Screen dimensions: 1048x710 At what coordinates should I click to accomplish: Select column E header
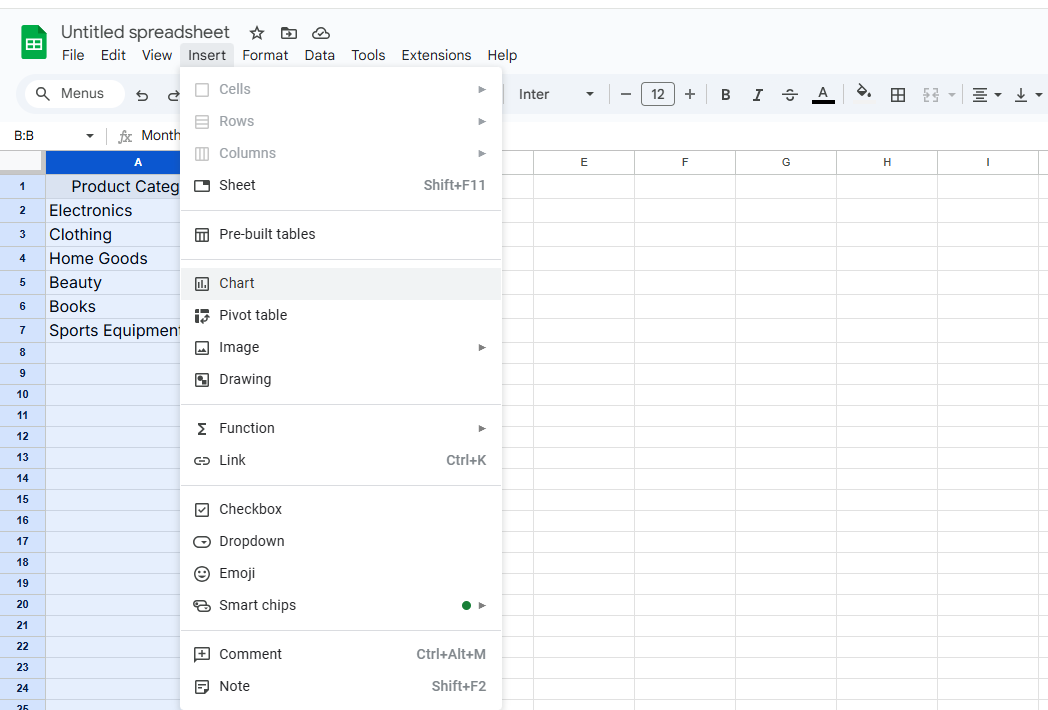[584, 162]
